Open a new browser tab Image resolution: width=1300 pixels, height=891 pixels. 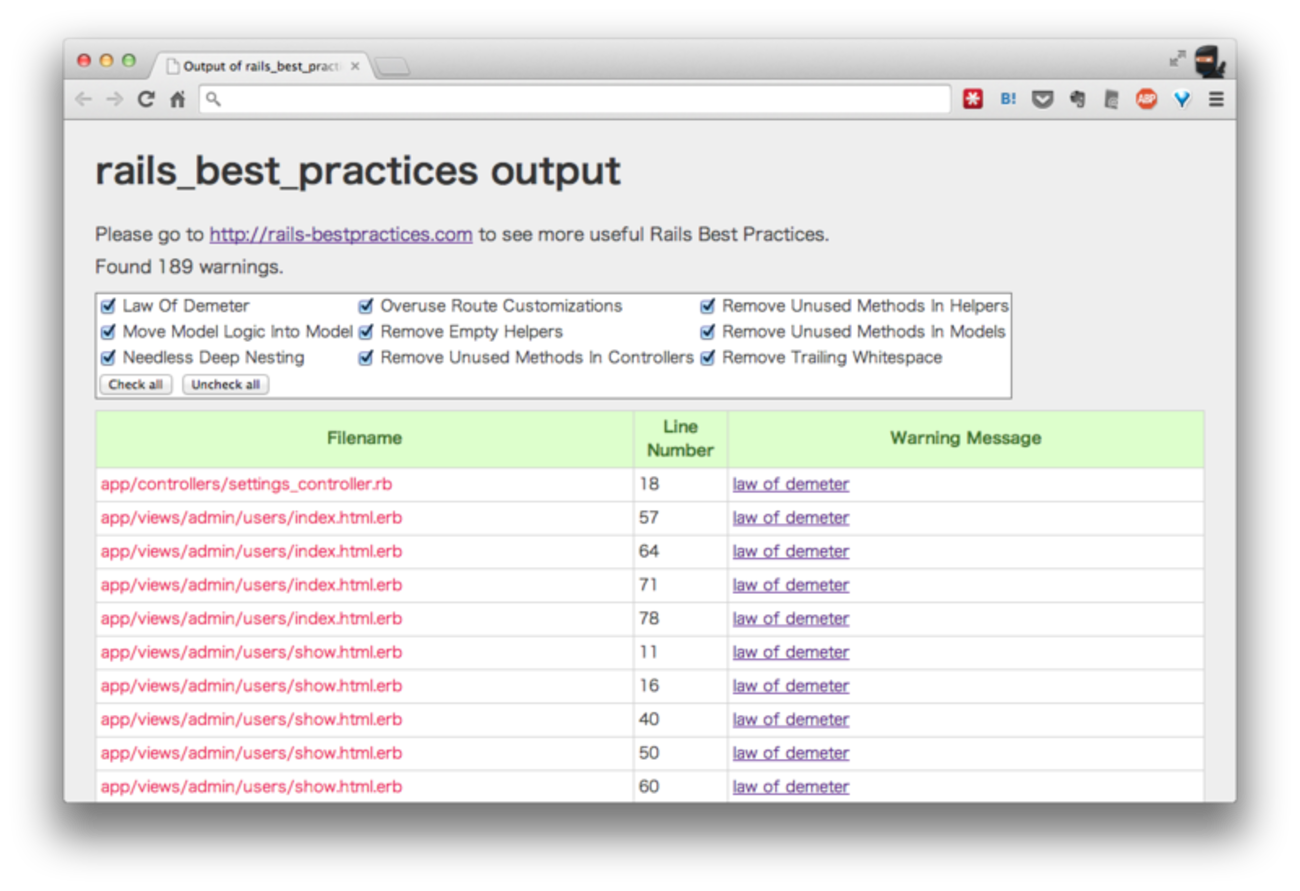[x=392, y=67]
